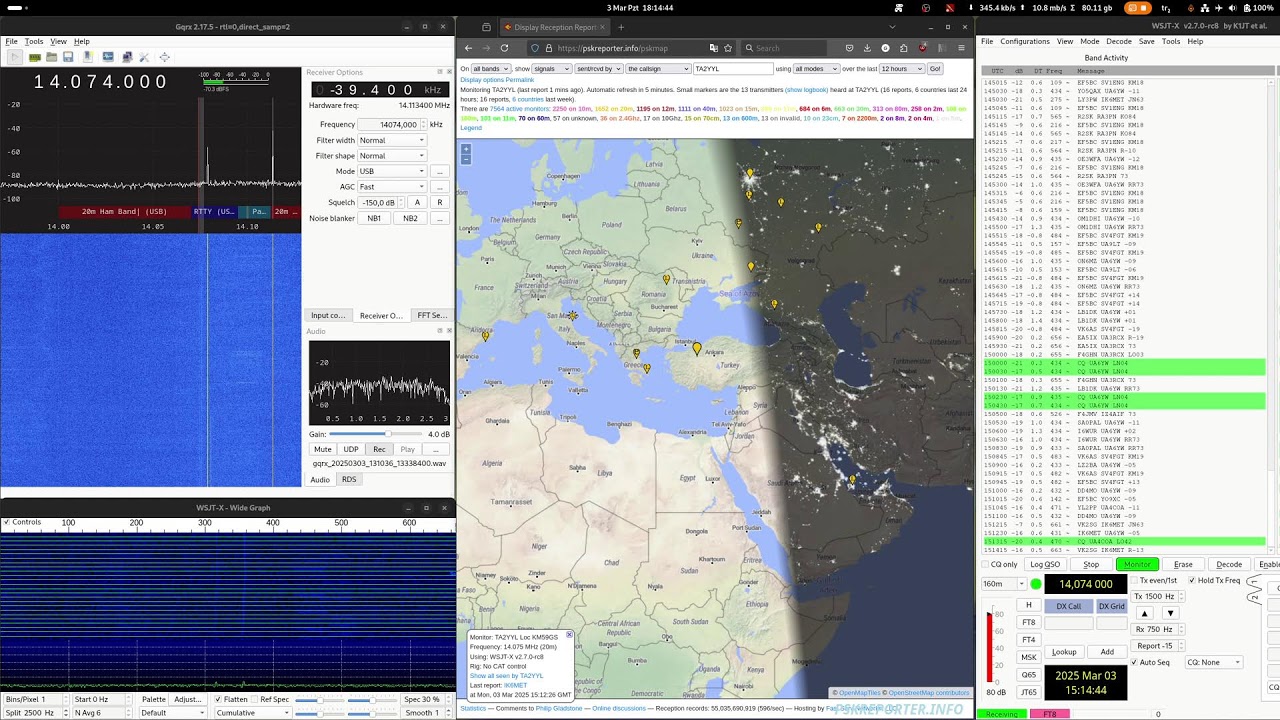Viewport: 1280px width, 720px height.
Task: Open Firefox Pocket icon
Action: [x=849, y=48]
